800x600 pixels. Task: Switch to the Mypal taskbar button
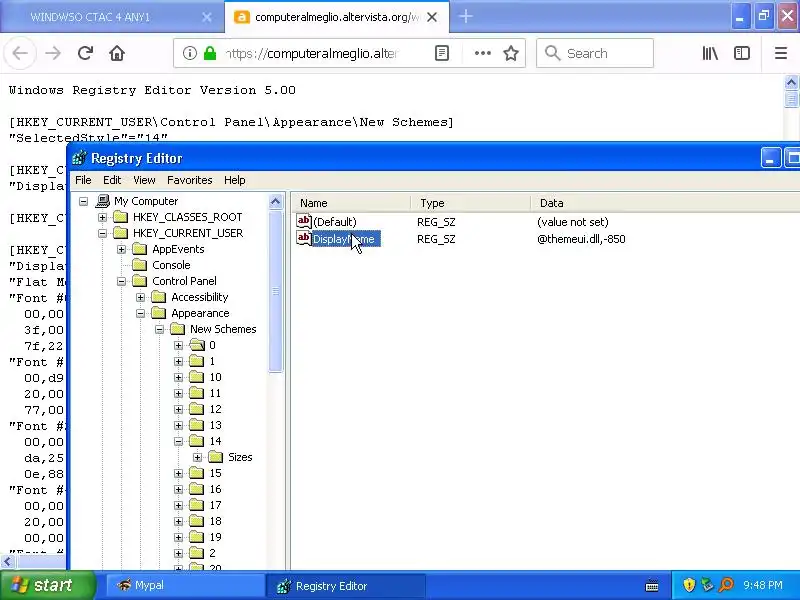point(184,585)
